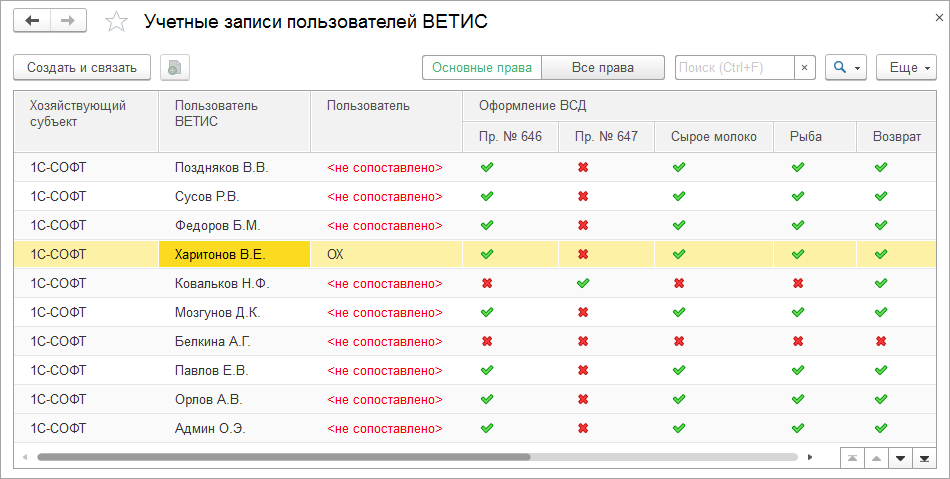
Task: Expand the Еще menu
Action: point(906,68)
